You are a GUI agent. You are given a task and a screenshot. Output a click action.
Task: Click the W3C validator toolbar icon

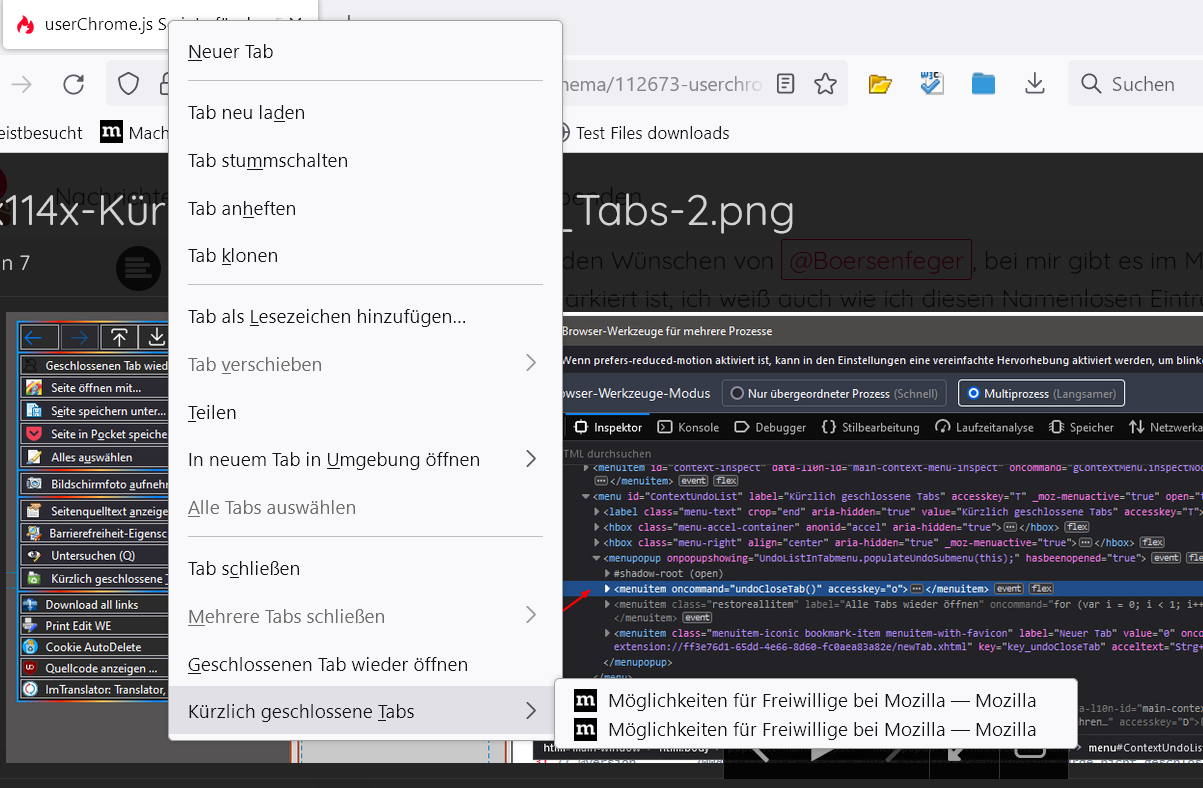(932, 84)
